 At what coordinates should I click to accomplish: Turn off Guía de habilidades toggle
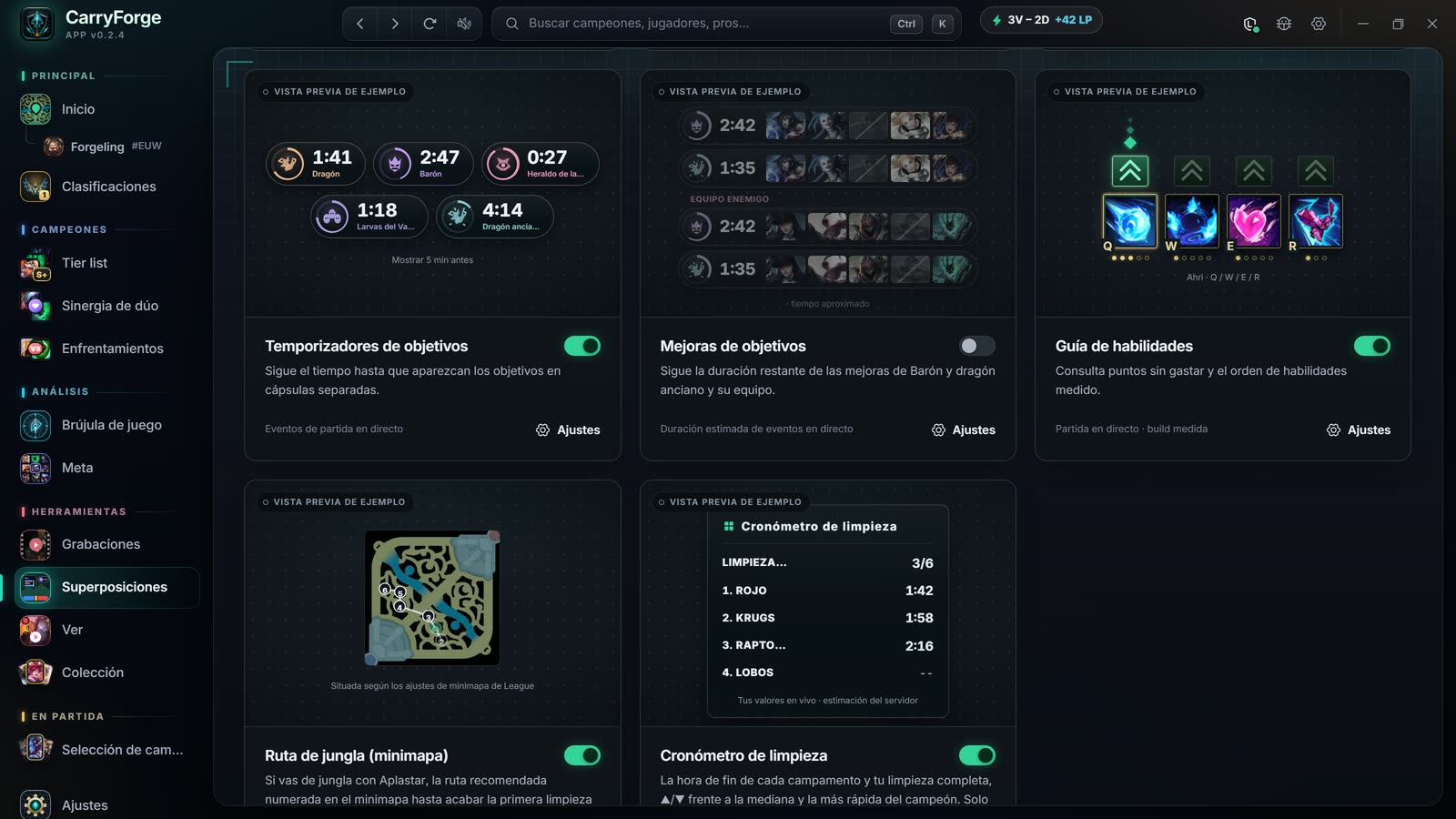tap(1372, 346)
